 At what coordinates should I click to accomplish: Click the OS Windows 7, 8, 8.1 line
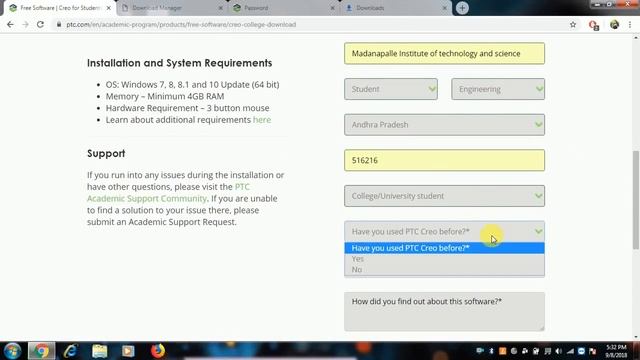point(192,84)
